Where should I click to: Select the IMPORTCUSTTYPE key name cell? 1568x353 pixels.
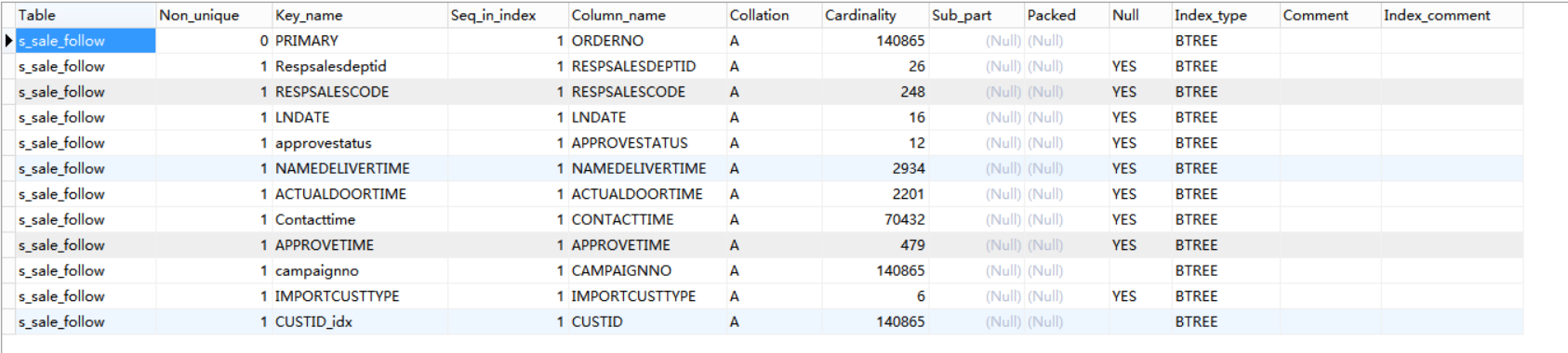coord(359,296)
